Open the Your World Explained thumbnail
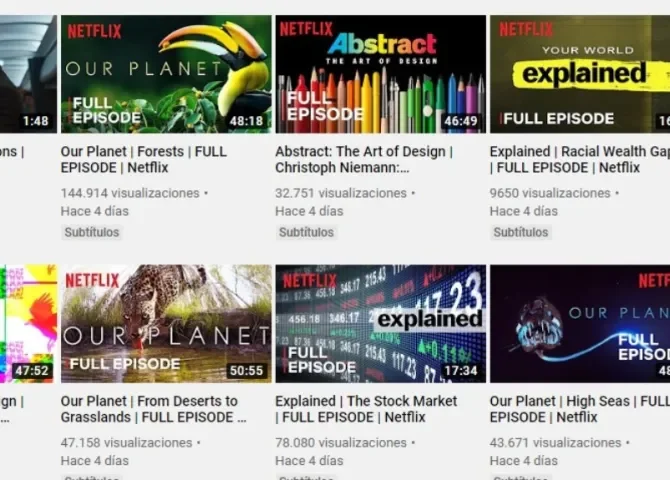This screenshot has width=670, height=480. pos(580,74)
